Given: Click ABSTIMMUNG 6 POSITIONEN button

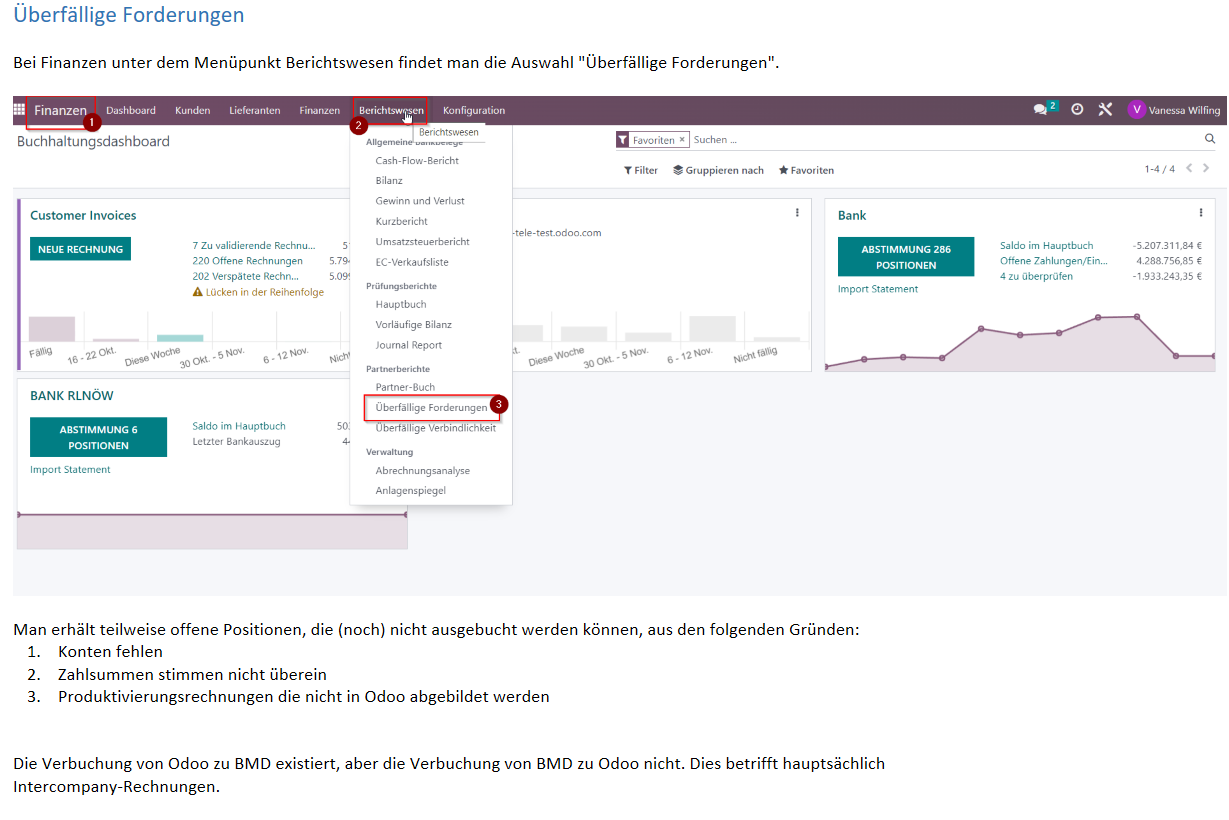Looking at the screenshot, I should point(98,437).
